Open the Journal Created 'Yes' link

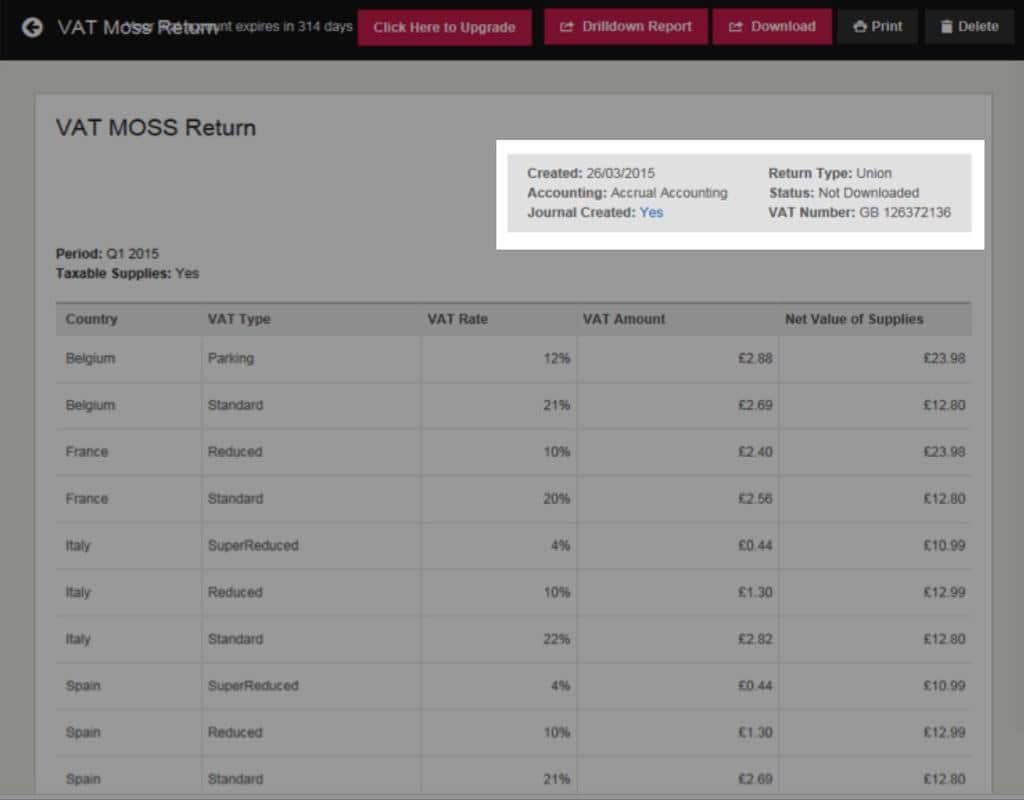pyautogui.click(x=651, y=212)
